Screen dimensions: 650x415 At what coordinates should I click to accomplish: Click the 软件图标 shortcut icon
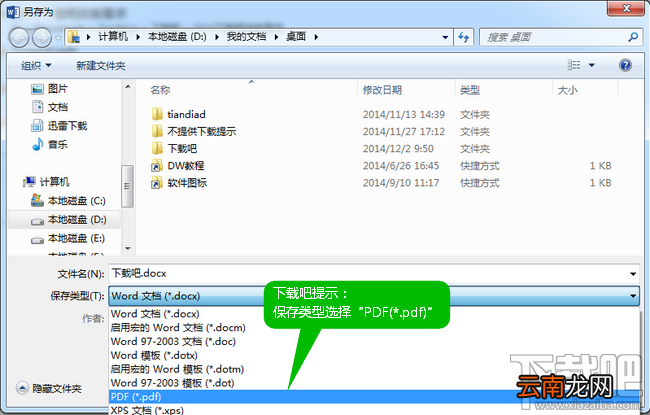pyautogui.click(x=157, y=183)
